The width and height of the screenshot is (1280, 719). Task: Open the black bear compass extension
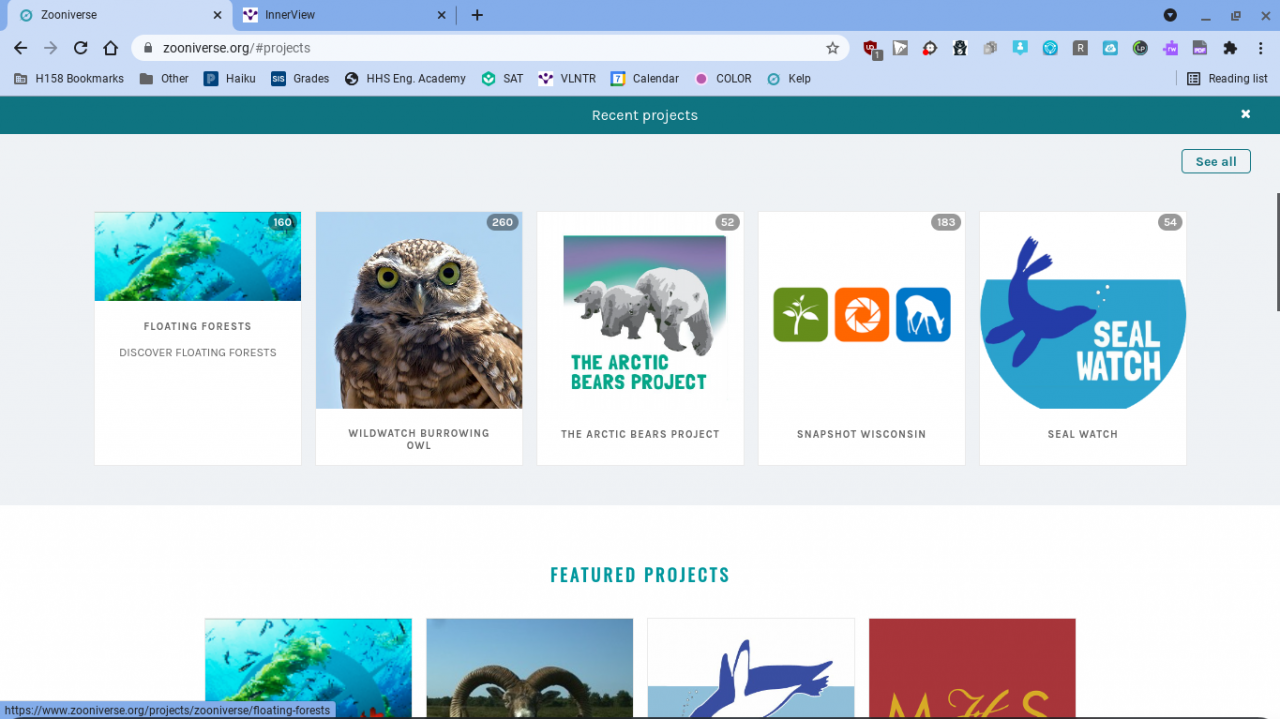(x=960, y=48)
